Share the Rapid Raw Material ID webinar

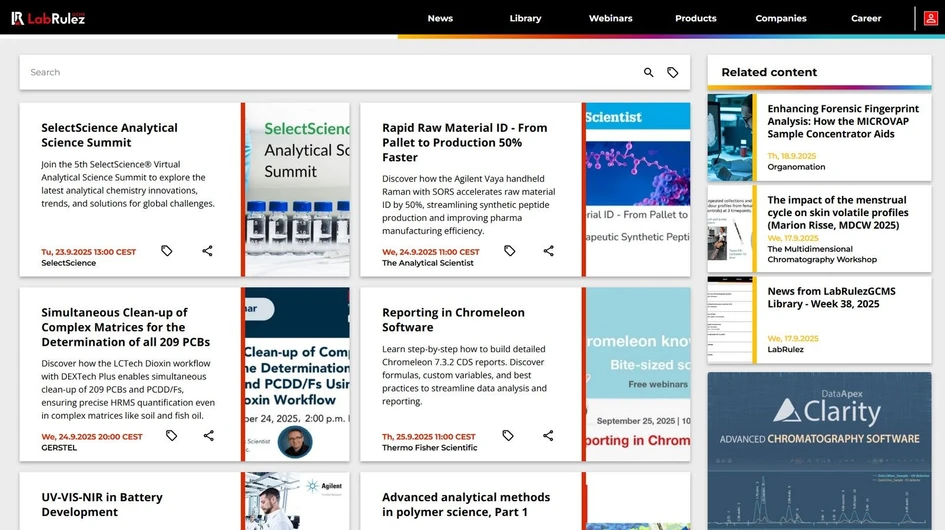pos(549,251)
